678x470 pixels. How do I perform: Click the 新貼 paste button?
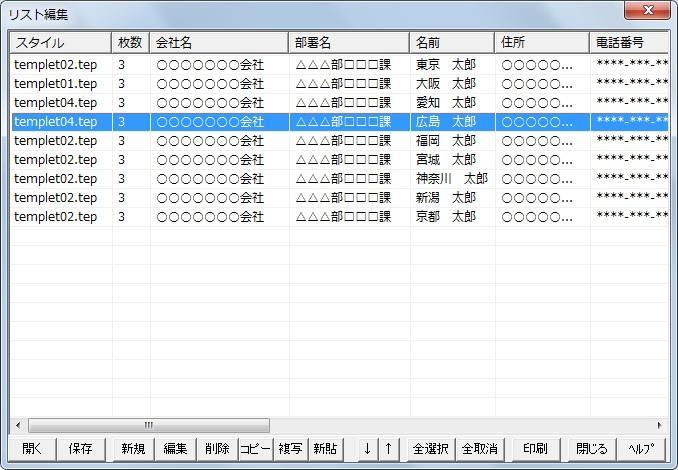[323, 449]
